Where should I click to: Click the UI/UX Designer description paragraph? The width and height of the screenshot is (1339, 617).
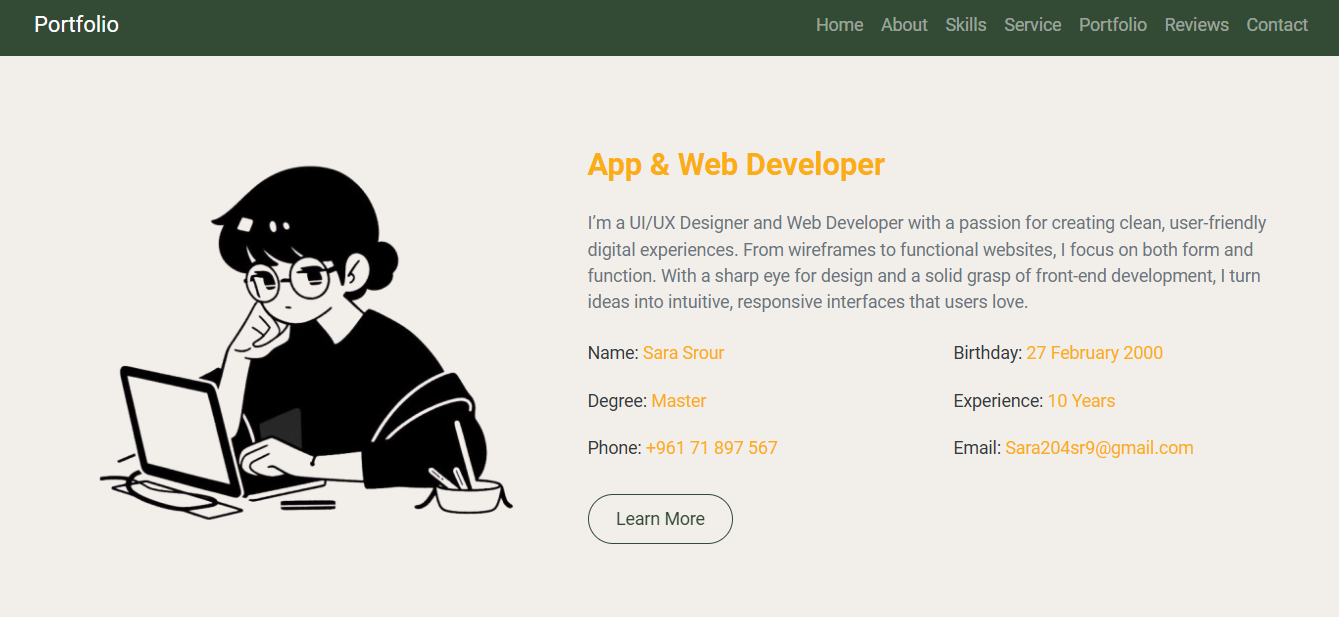coord(926,262)
